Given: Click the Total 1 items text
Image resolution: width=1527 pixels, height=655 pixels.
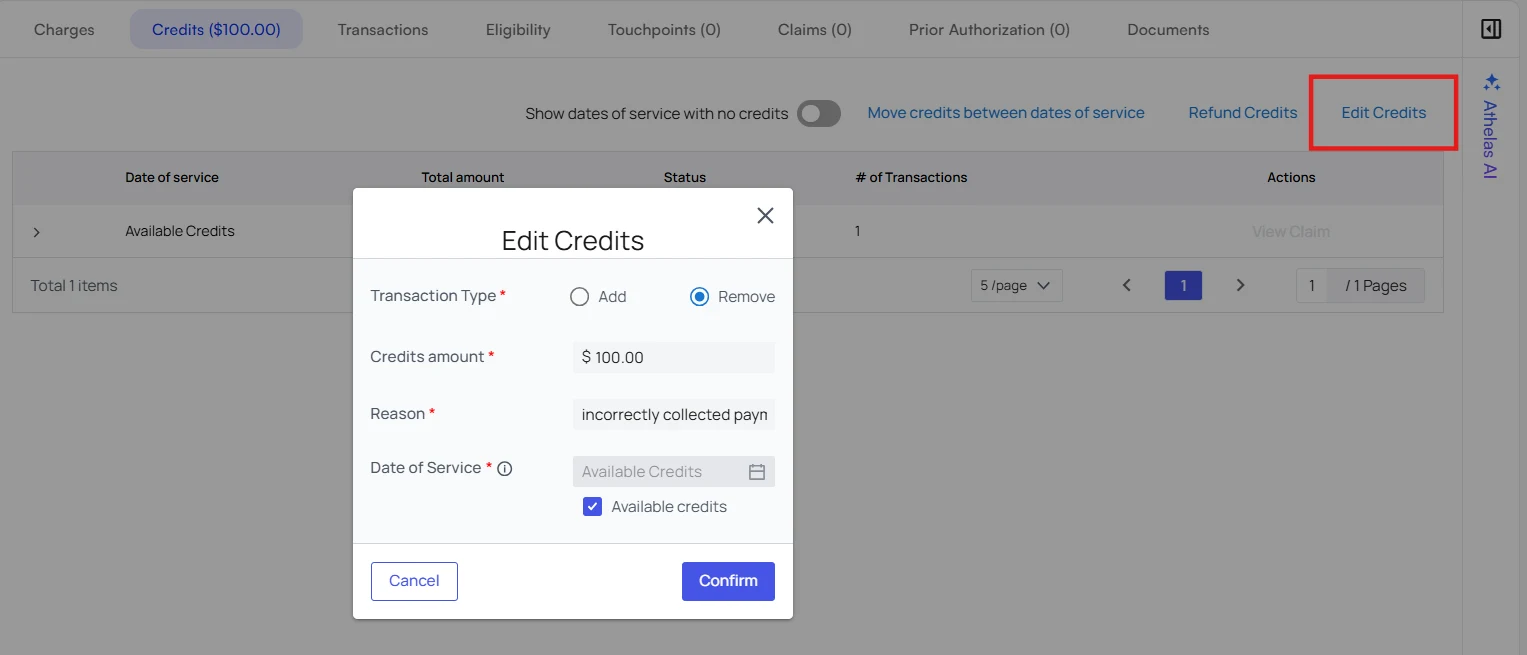Looking at the screenshot, I should click(74, 286).
